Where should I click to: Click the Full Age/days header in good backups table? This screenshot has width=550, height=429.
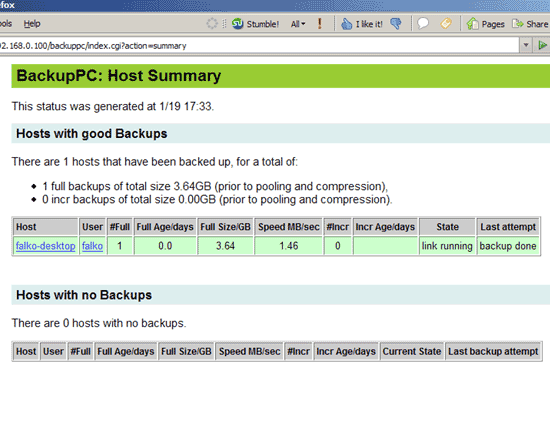tap(165, 227)
